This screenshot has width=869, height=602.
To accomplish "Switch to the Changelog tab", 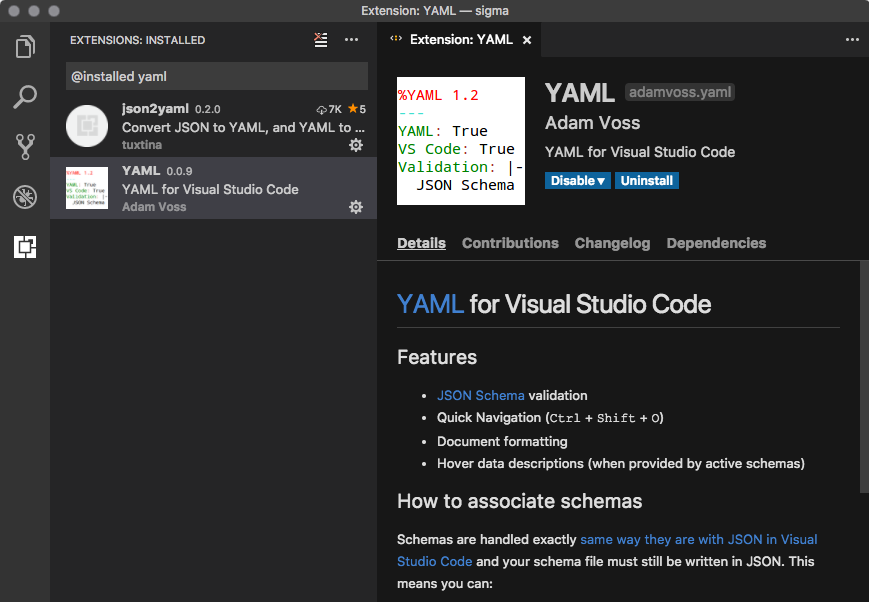I will click(x=612, y=243).
